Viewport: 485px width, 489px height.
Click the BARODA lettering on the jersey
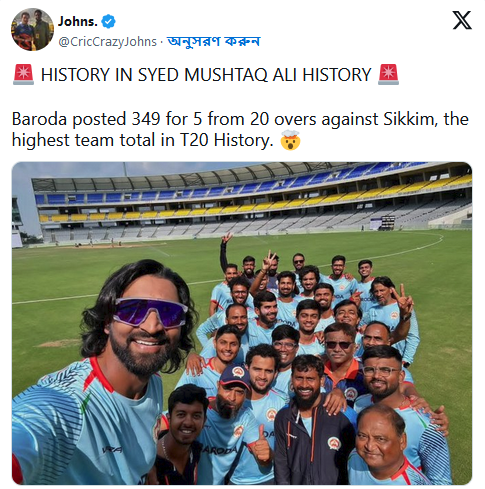coord(218,451)
